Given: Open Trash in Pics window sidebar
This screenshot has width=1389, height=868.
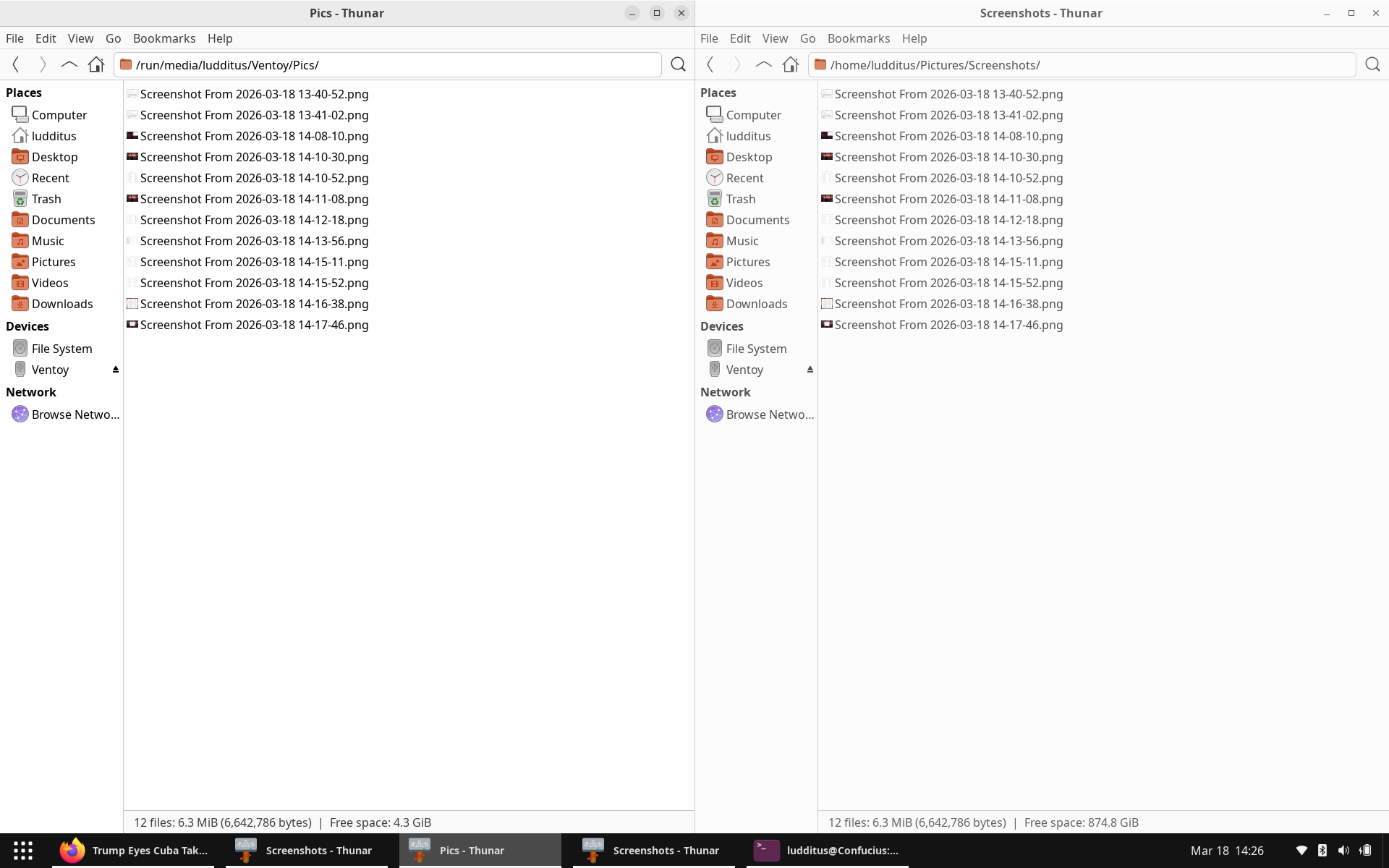Looking at the screenshot, I should click(46, 199).
